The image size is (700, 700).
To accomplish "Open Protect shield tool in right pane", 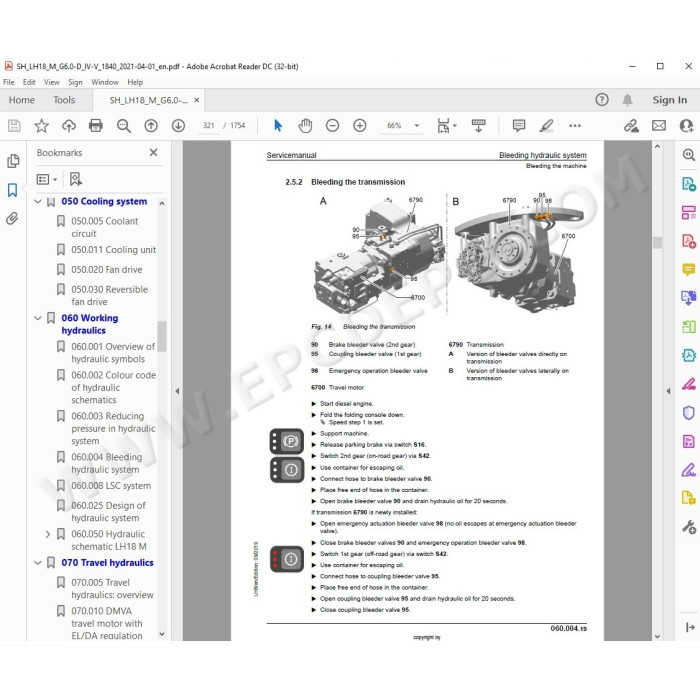I will (x=688, y=412).
